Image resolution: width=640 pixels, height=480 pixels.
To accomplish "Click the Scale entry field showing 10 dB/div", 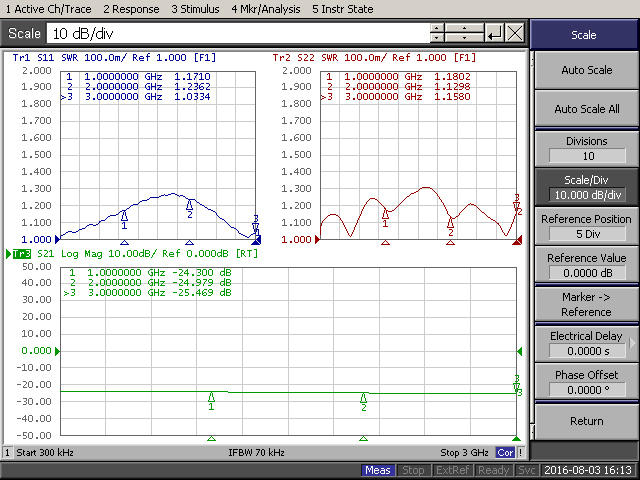I will [x=238, y=33].
